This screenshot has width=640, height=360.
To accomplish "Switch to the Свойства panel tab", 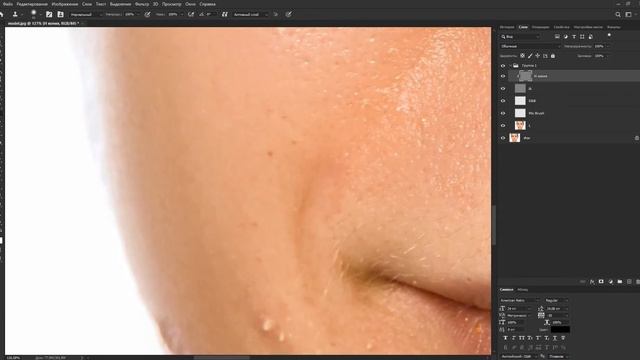I will (x=562, y=27).
